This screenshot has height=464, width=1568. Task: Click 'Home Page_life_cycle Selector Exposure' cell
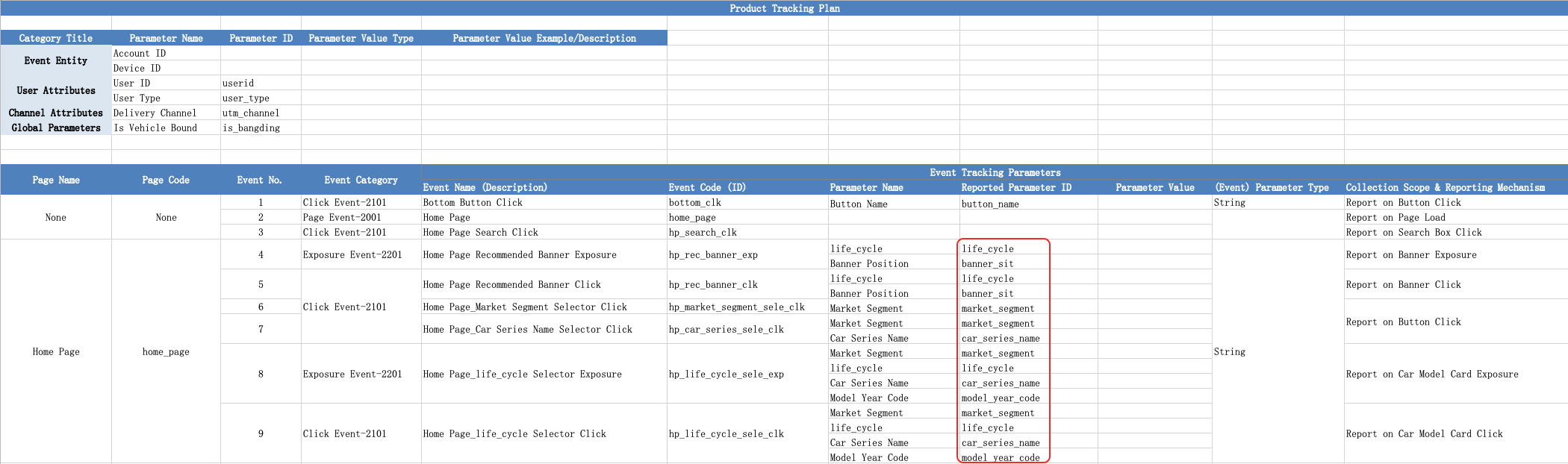pos(544,374)
